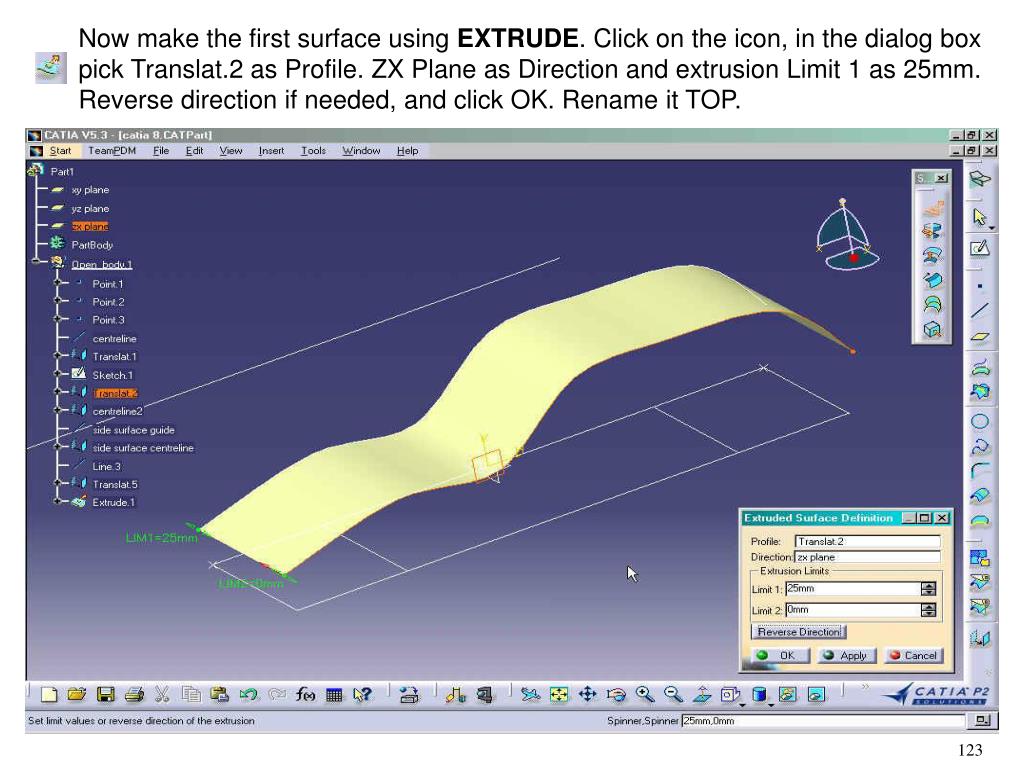Expand the Translat.5 tree node
Image resolution: width=1024 pixels, height=768 pixels.
[x=58, y=484]
